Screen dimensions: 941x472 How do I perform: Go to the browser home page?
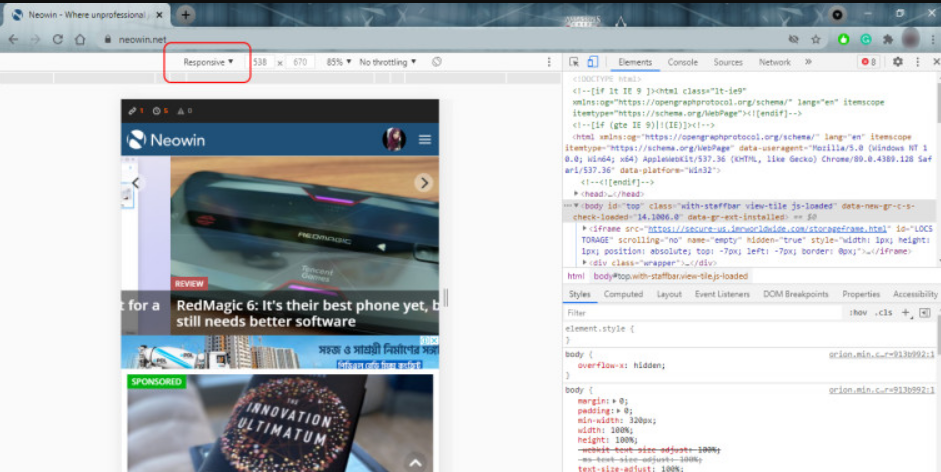click(80, 39)
